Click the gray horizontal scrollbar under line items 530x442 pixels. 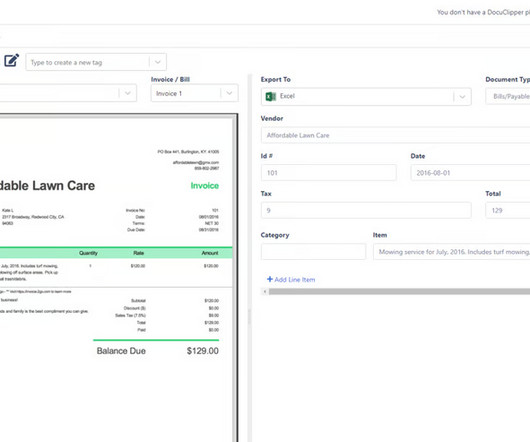click(x=399, y=291)
